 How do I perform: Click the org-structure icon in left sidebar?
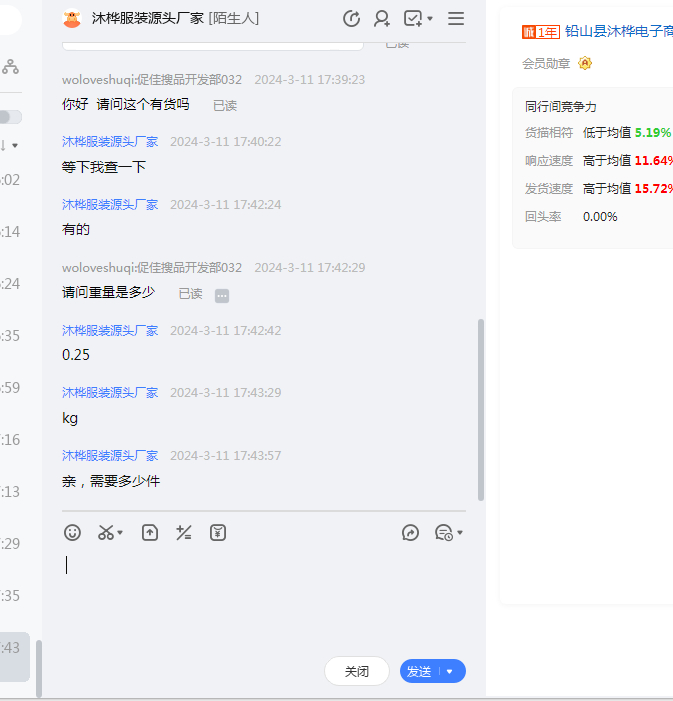pyautogui.click(x=10, y=67)
